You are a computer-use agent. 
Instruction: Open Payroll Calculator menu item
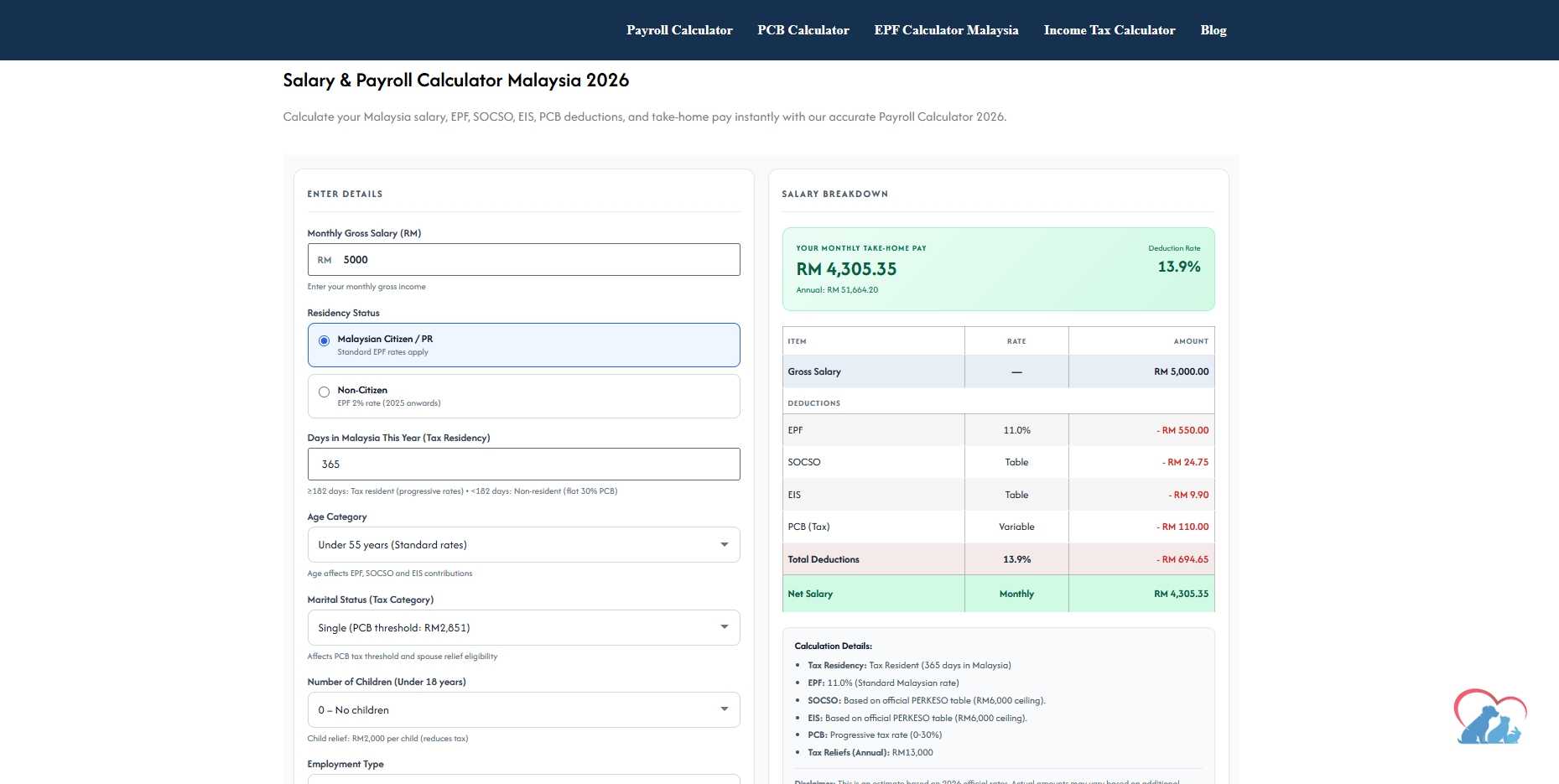(x=679, y=30)
